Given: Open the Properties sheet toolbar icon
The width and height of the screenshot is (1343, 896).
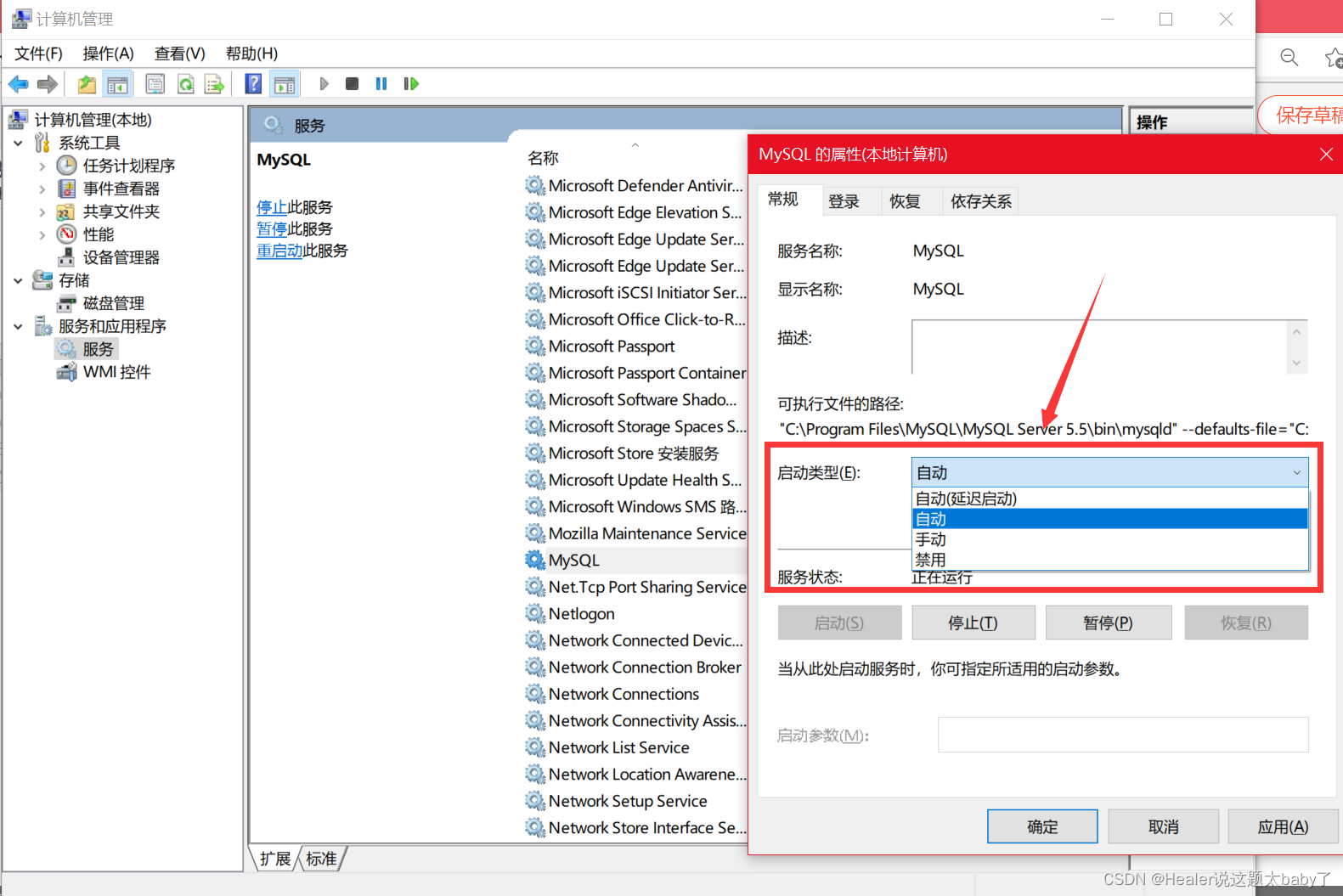Looking at the screenshot, I should point(155,84).
